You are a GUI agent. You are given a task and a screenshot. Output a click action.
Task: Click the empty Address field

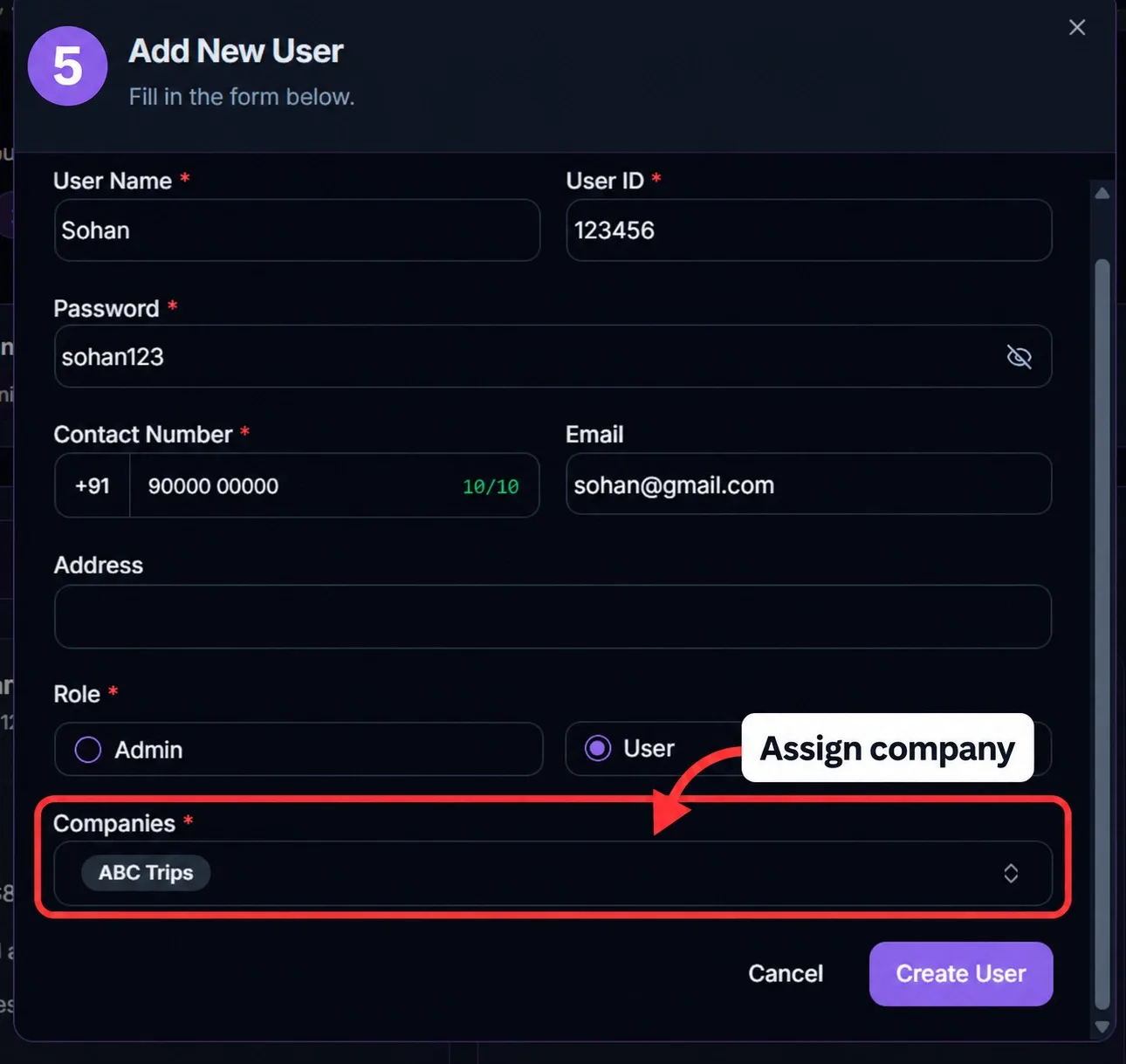553,616
